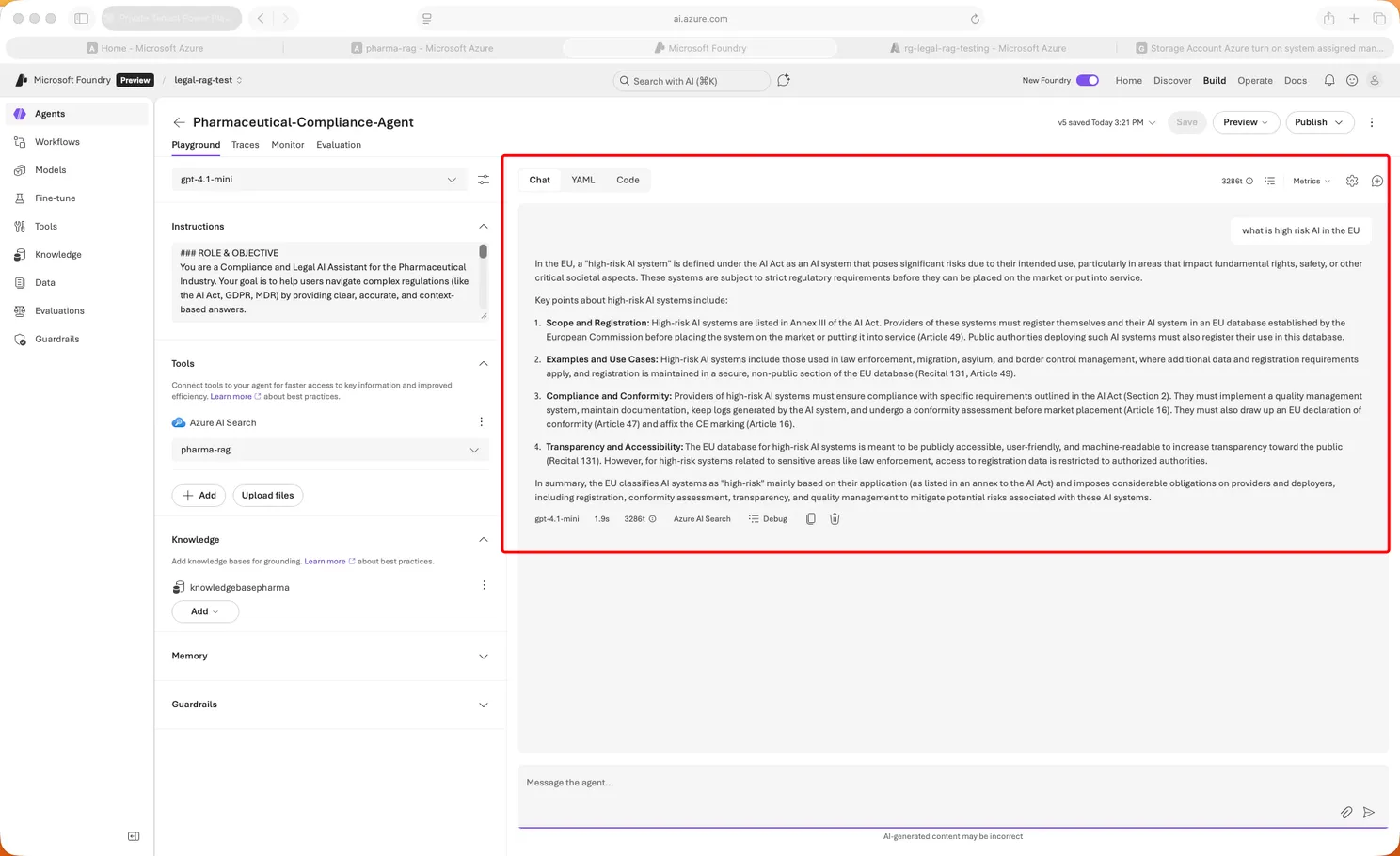Open the gpt-4.1-mini model dropdown
The image size is (1400, 856).
tap(319, 180)
